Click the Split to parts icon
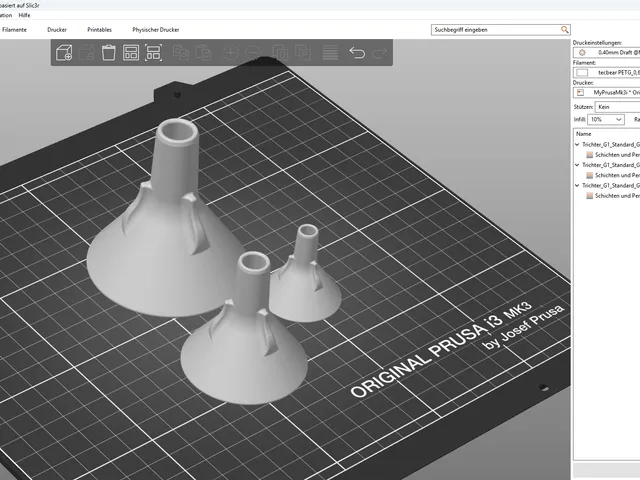Screen dimensions: 640x480 coord(303,53)
